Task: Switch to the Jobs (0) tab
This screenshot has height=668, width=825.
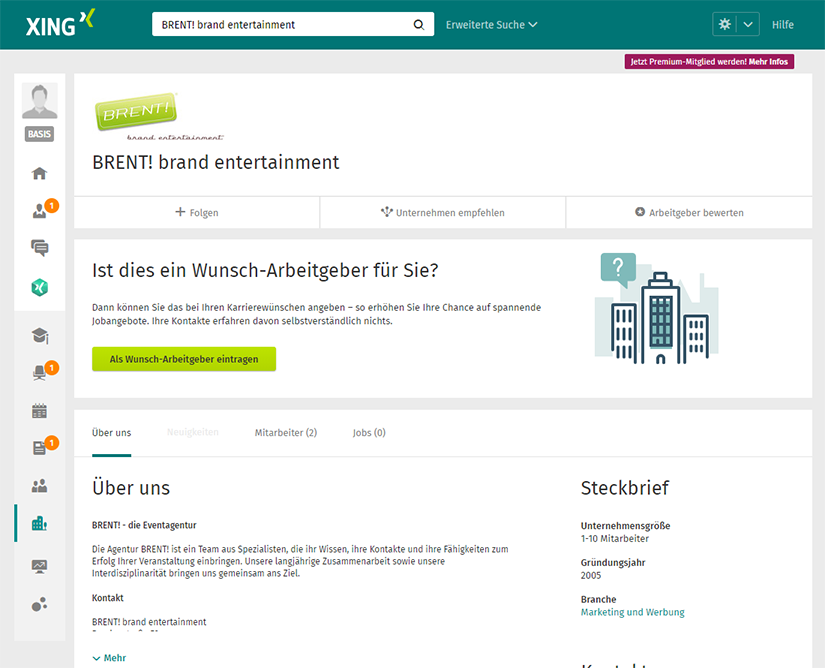Action: (369, 433)
